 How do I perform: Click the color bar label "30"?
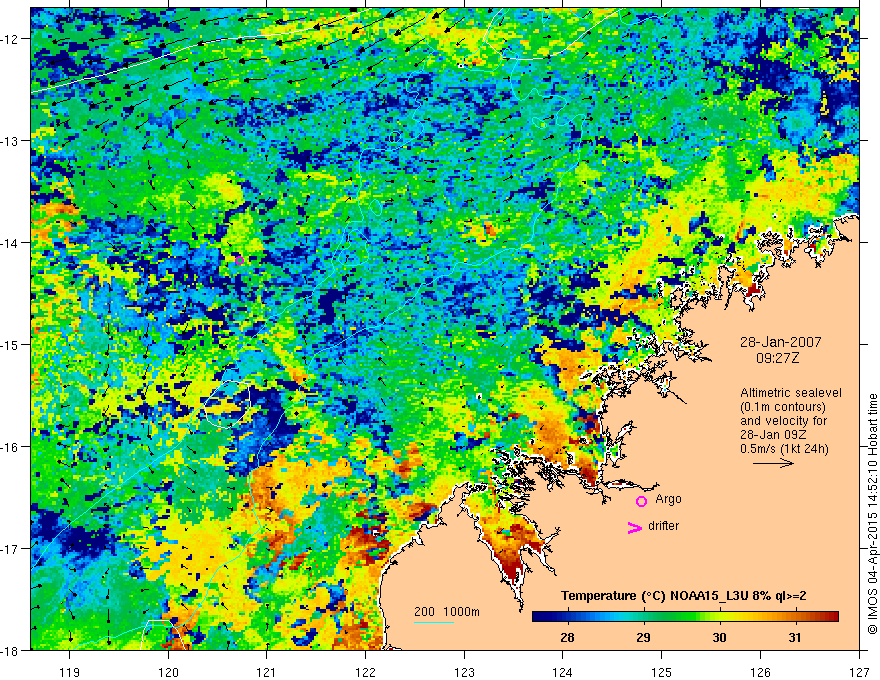719,637
